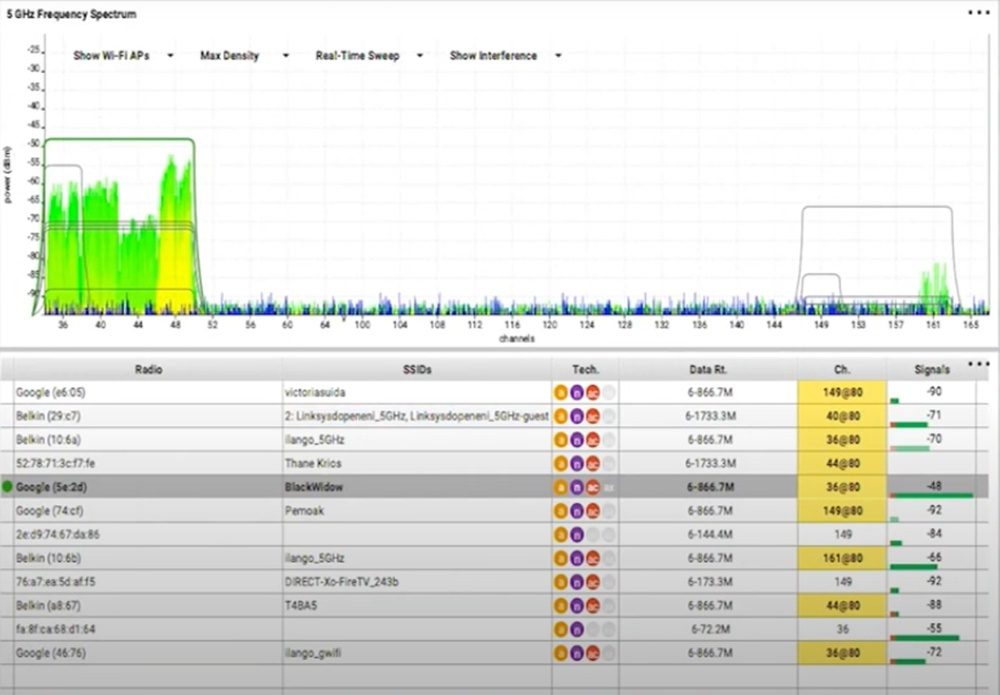The width and height of the screenshot is (1000, 695).
Task: Click the orange a badge for Thane Krios
Action: (x=561, y=463)
